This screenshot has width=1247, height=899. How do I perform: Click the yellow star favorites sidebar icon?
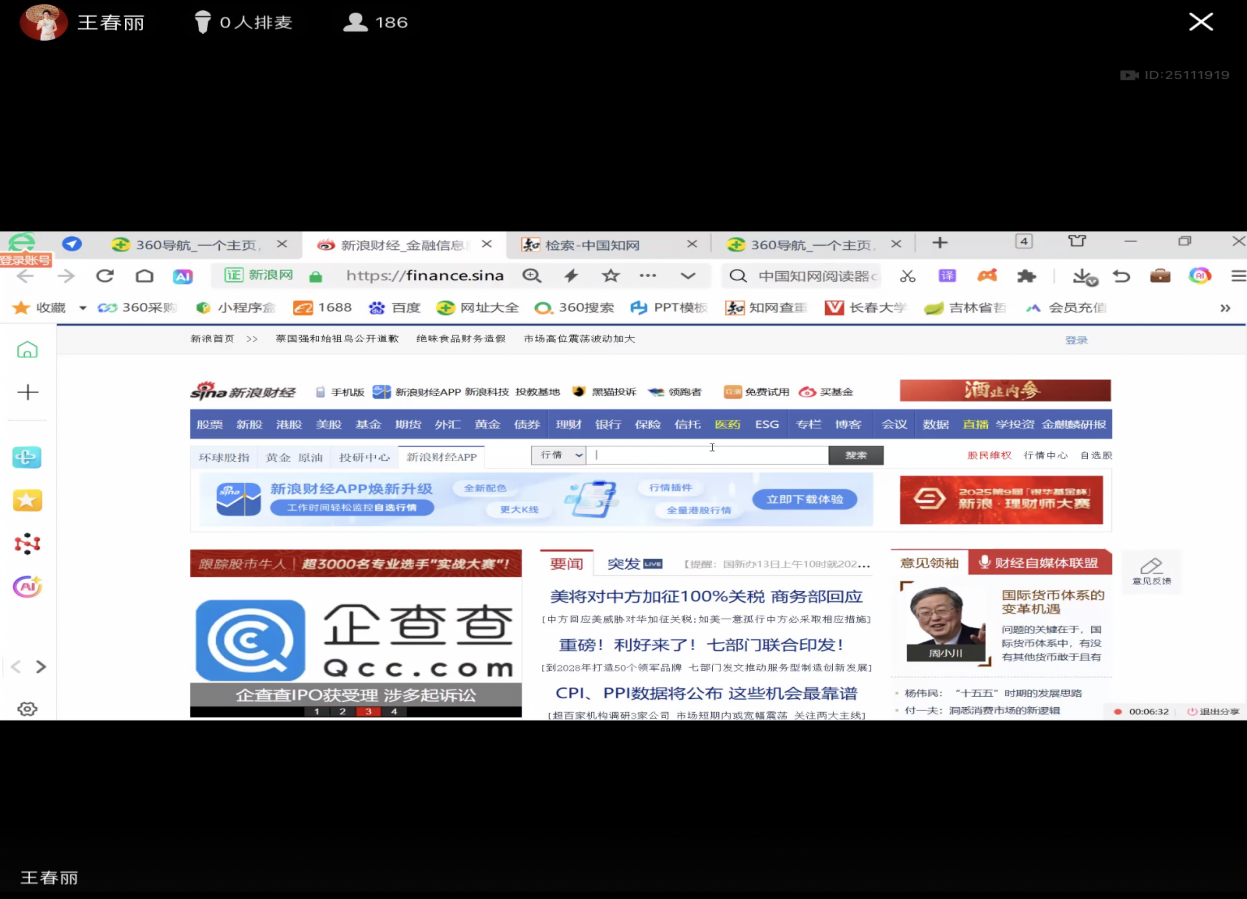(27, 500)
